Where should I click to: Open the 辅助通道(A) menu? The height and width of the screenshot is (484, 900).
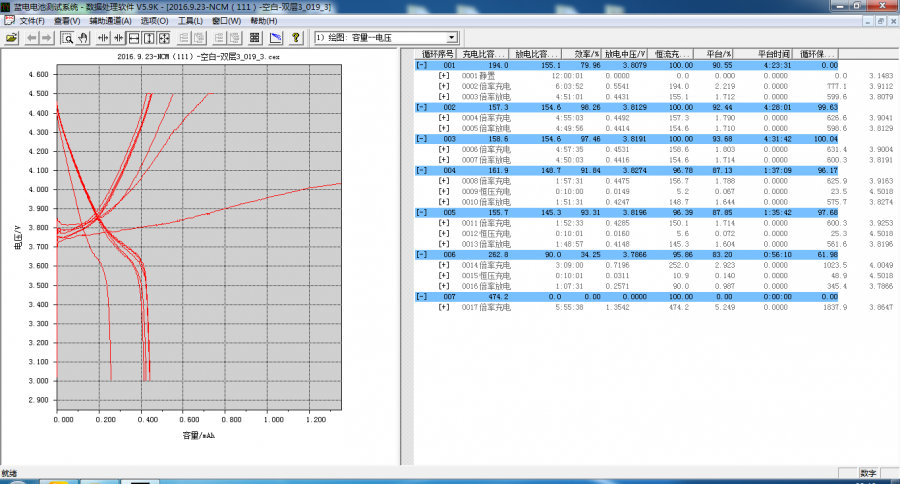(110, 21)
